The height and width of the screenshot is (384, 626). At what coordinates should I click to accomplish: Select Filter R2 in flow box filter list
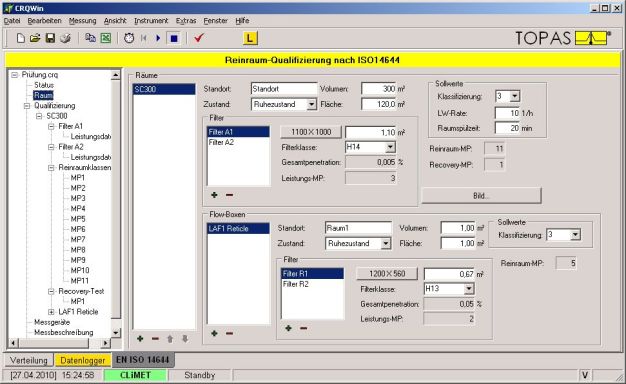tap(312, 284)
